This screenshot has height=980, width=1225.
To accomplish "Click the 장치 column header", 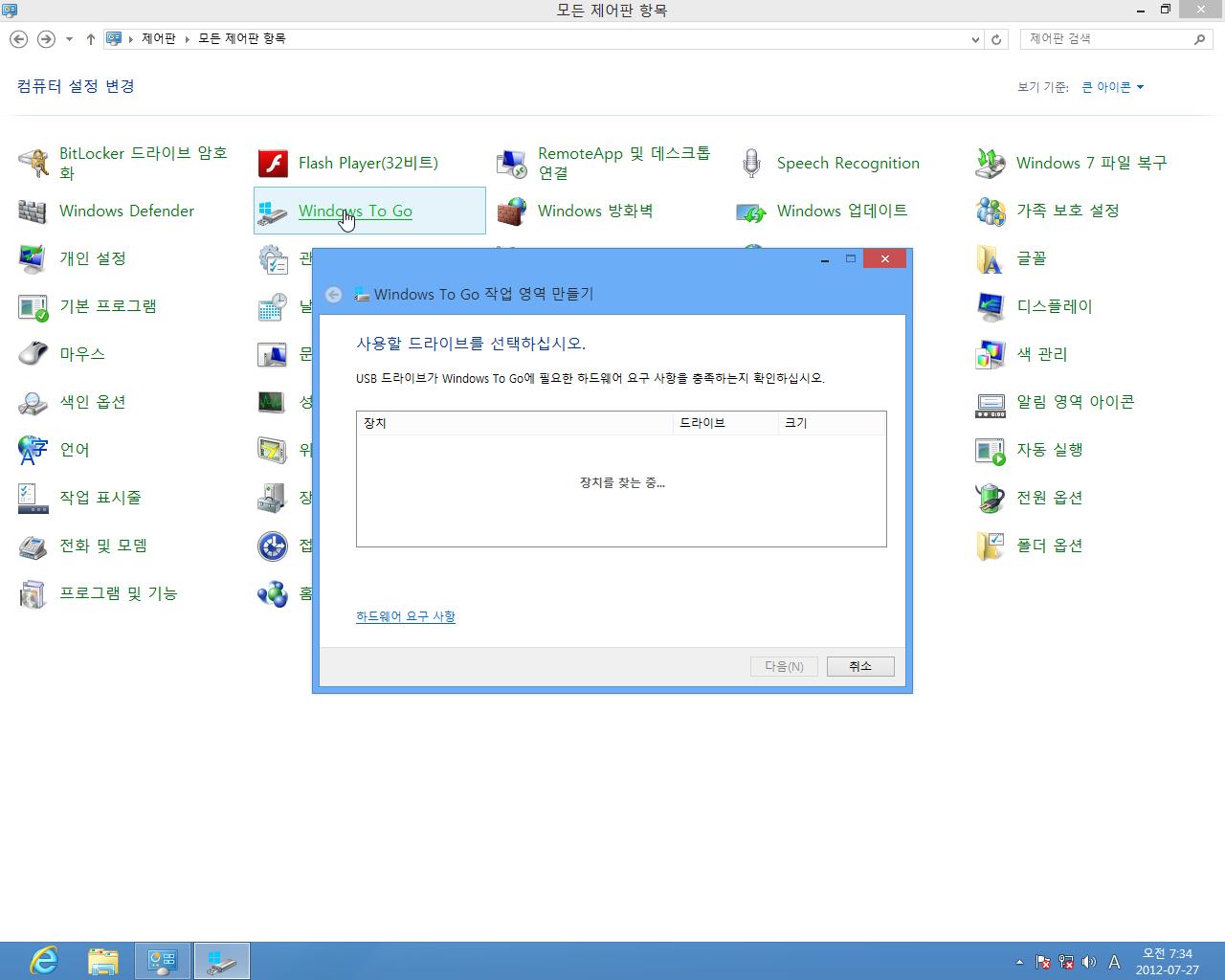I will pos(515,423).
